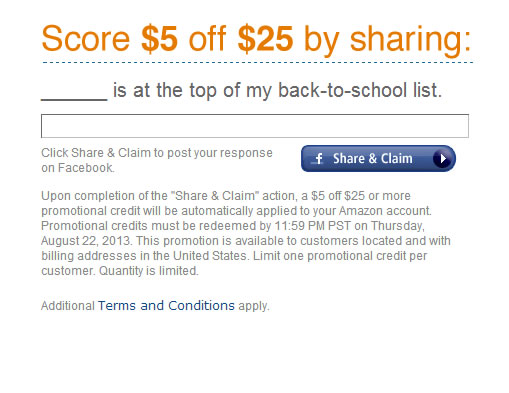
Task: Click the Share & Claim button label
Action: (x=373, y=159)
